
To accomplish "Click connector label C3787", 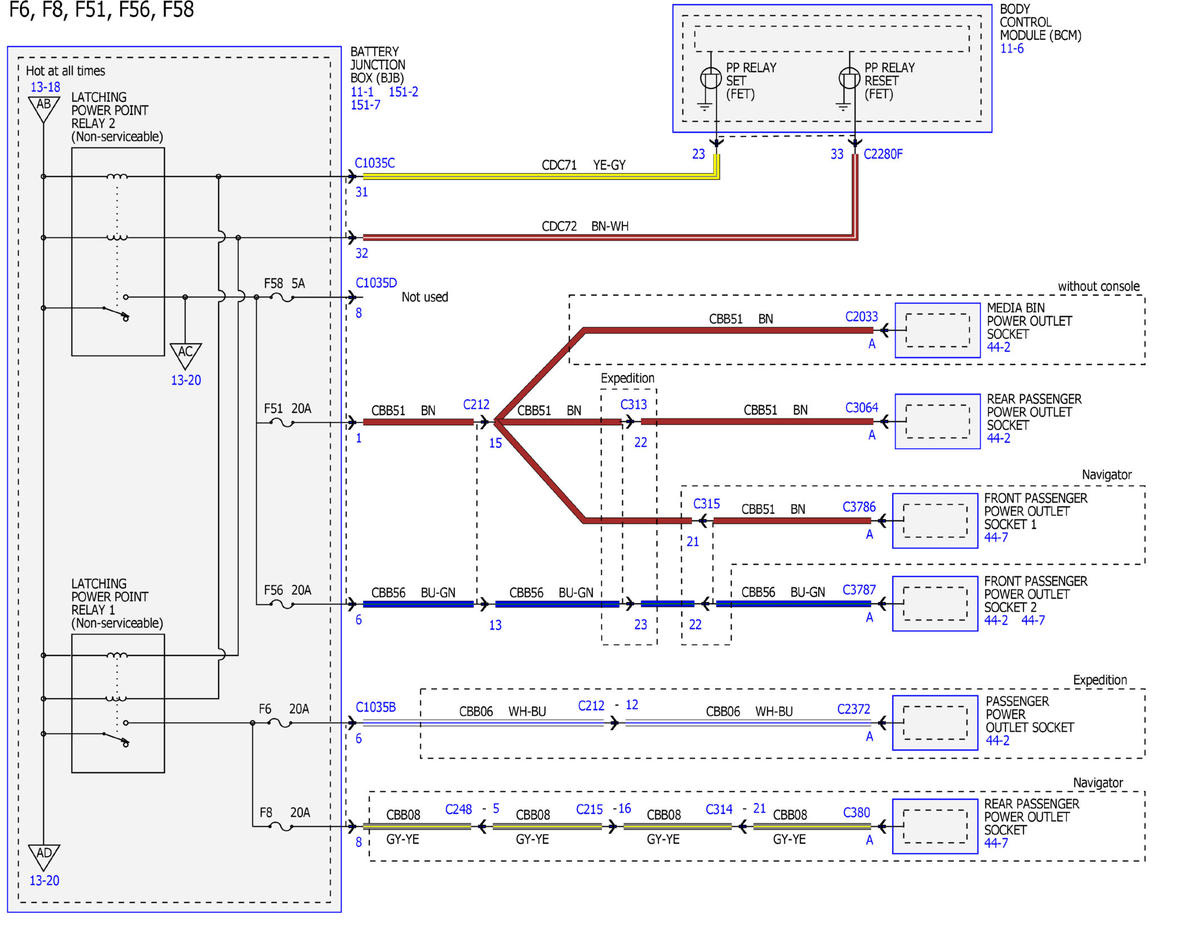I will tap(859, 590).
